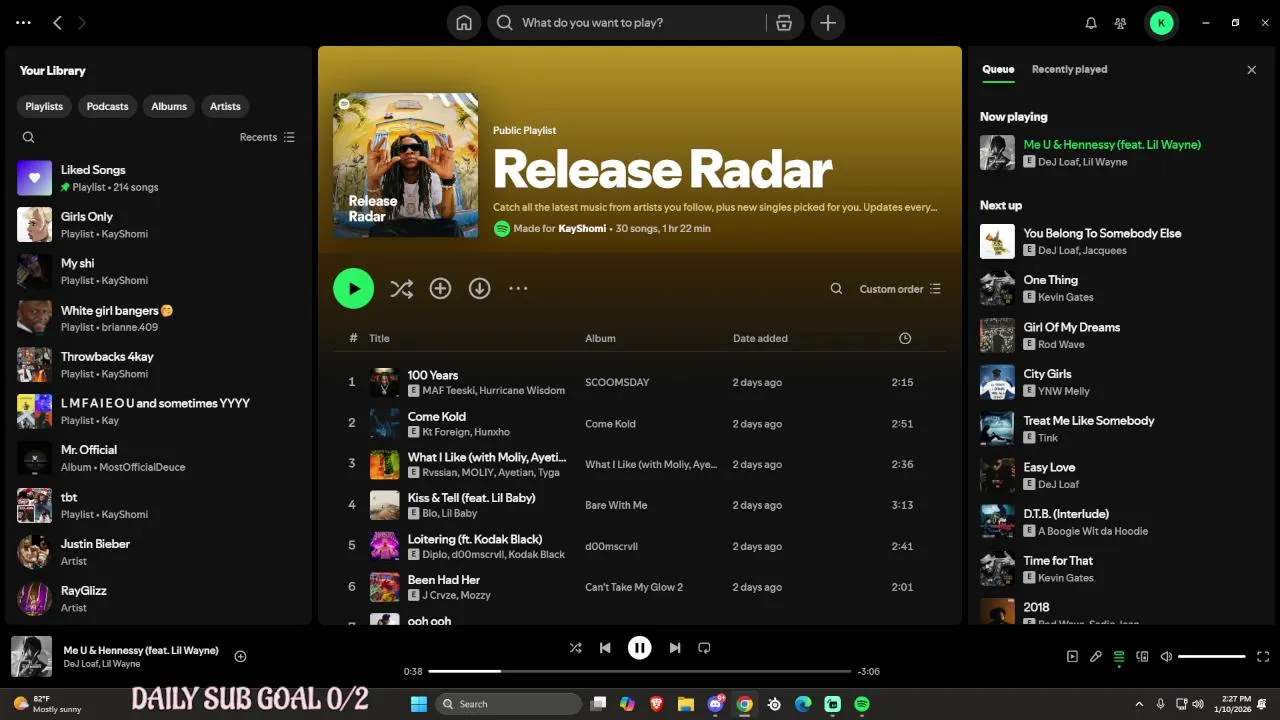Enable shuffle for Release Radar playlist
The height and width of the screenshot is (720, 1280).
tap(401, 288)
